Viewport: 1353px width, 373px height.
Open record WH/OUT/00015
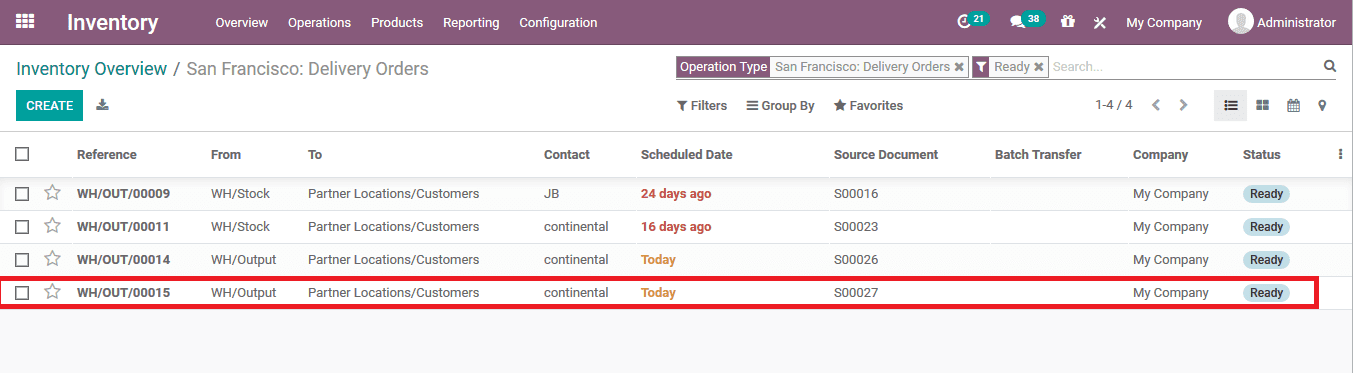click(123, 293)
